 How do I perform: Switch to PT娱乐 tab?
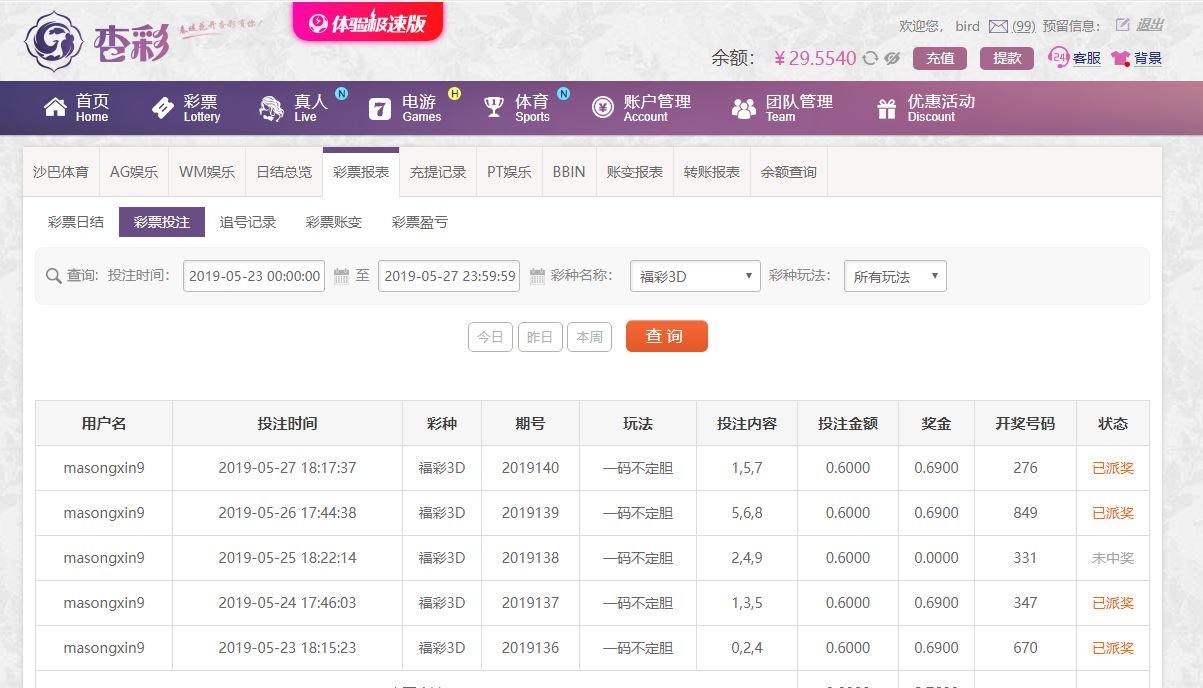coord(509,172)
